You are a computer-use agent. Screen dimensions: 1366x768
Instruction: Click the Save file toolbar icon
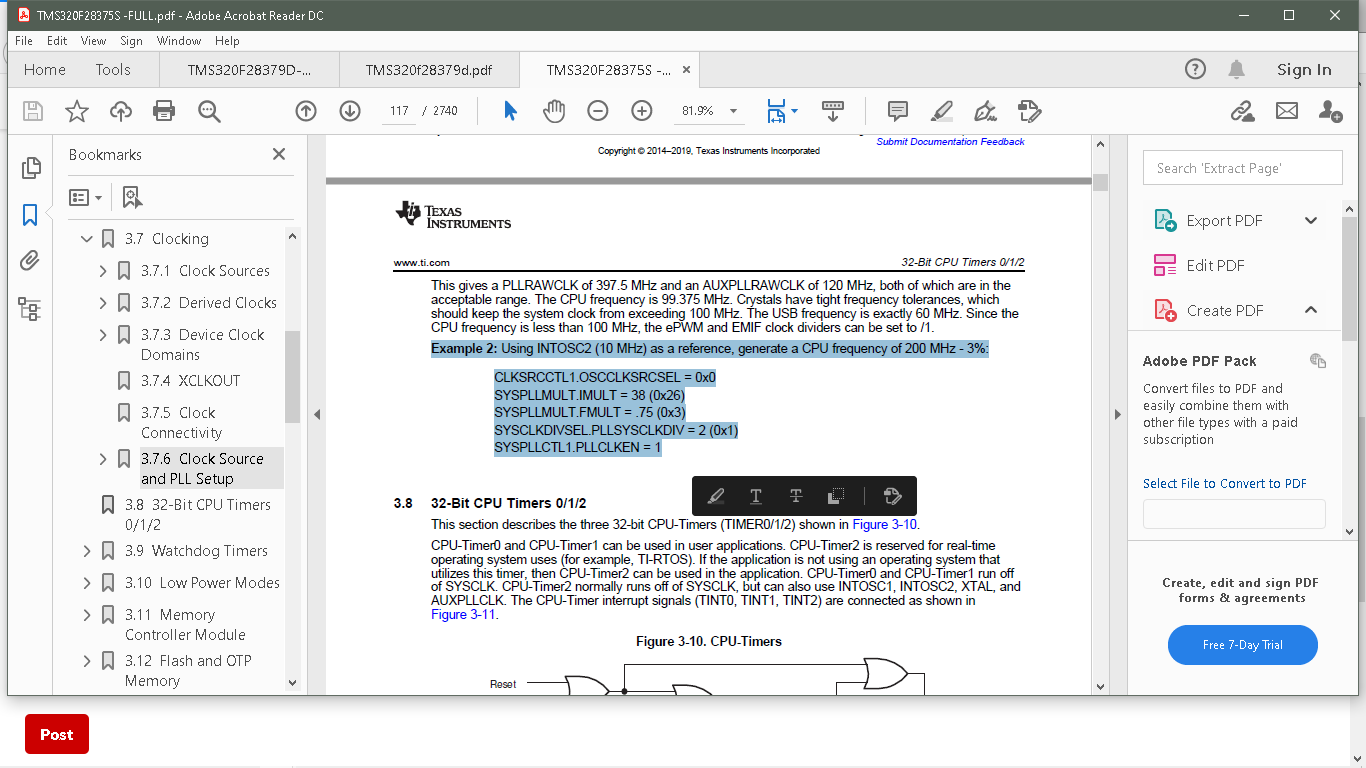(x=33, y=111)
